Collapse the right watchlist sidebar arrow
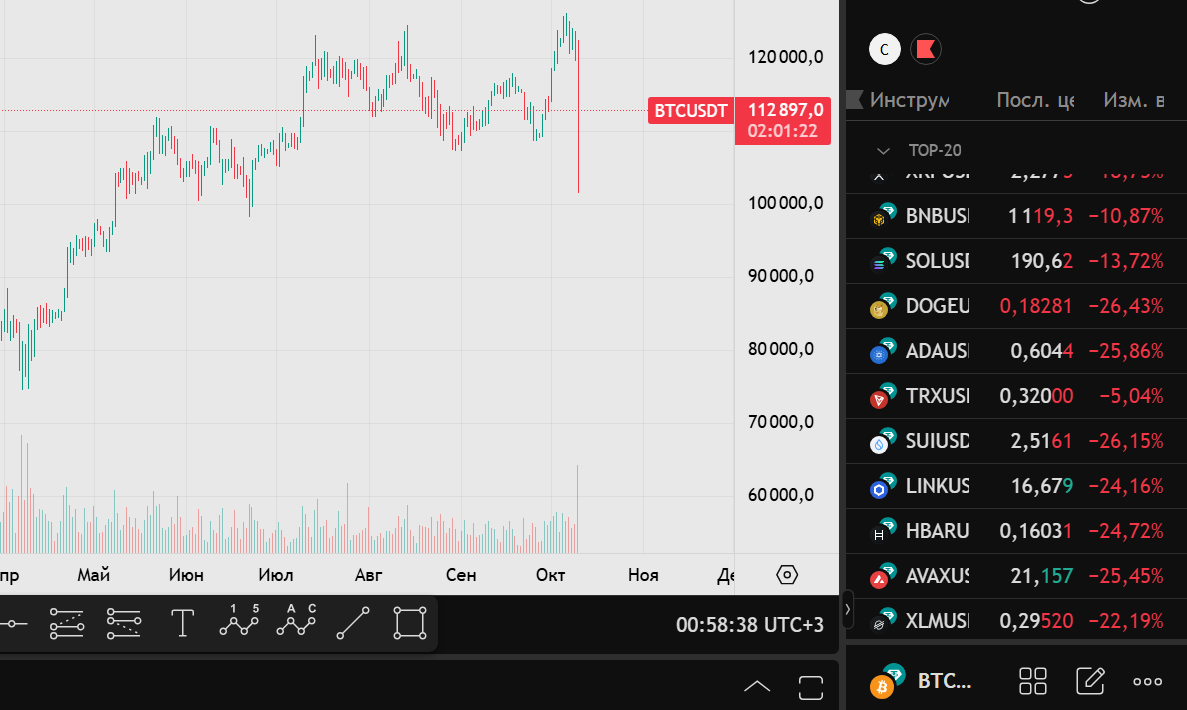This screenshot has height=710, width=1187. pyautogui.click(x=848, y=608)
